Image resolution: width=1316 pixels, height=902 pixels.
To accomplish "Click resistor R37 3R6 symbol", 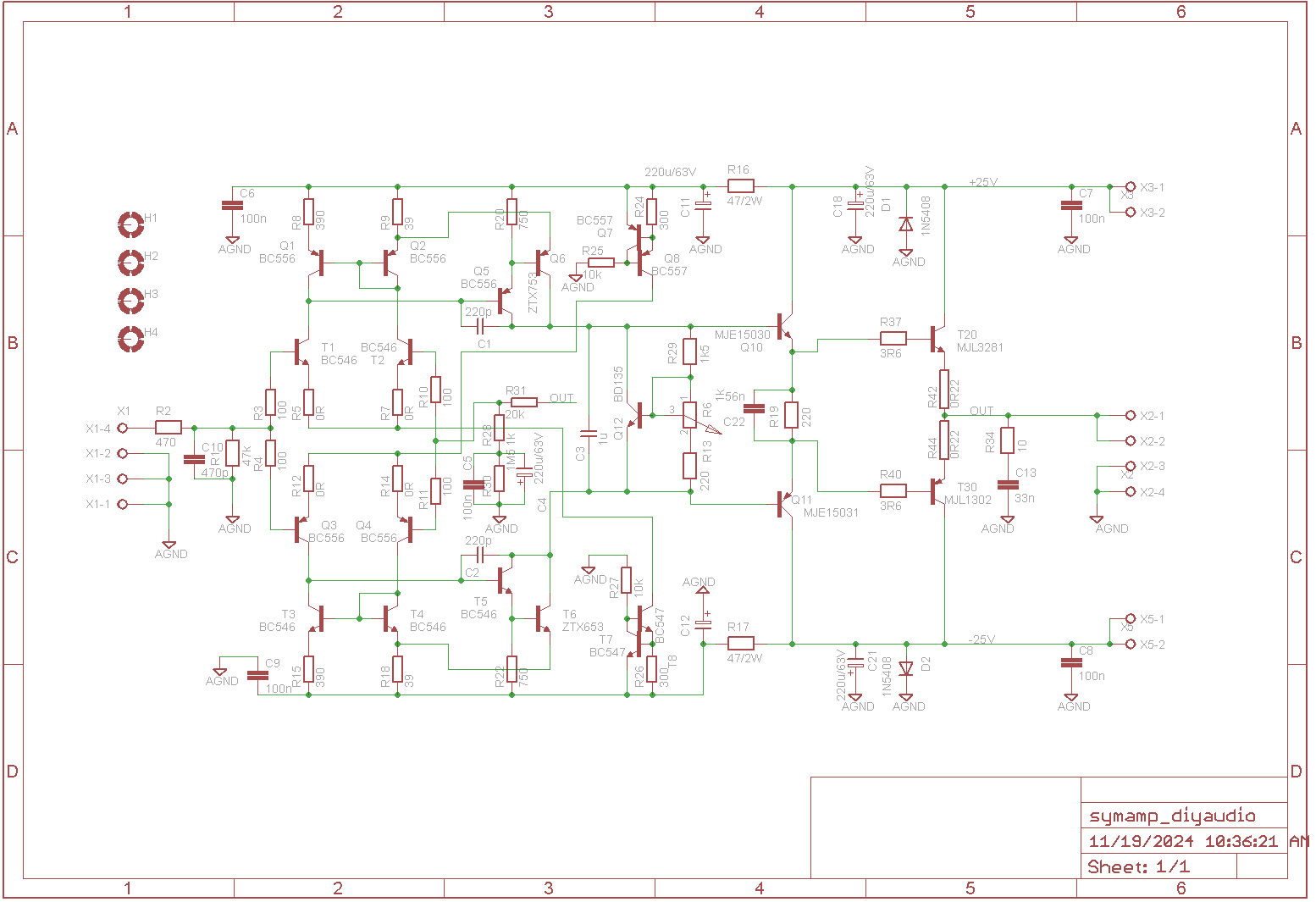I will click(x=893, y=339).
